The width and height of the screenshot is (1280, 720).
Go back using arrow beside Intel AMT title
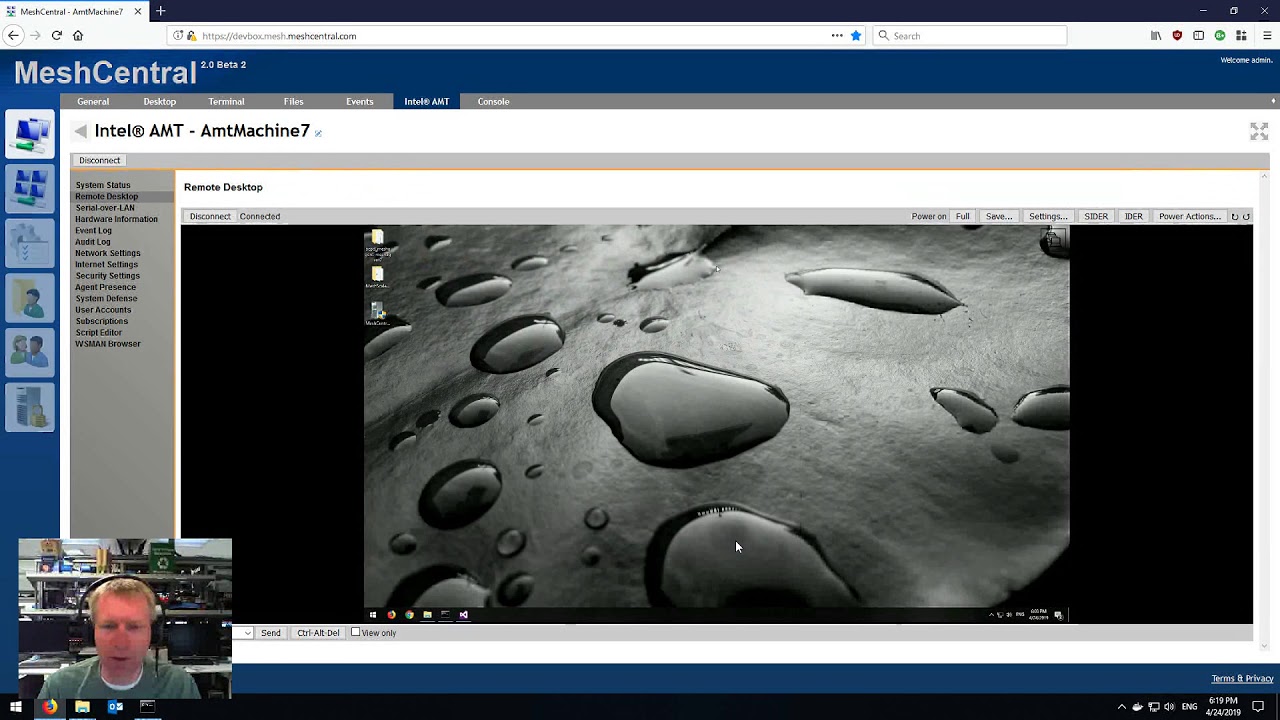coord(80,131)
